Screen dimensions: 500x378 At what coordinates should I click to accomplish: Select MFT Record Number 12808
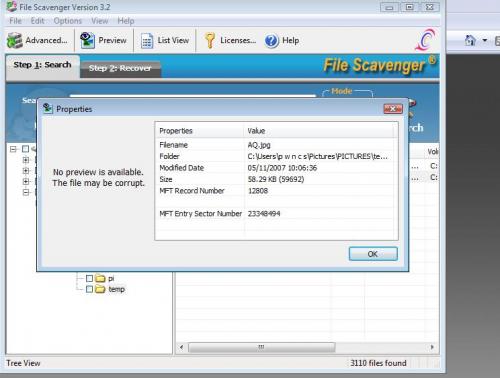[x=258, y=191]
